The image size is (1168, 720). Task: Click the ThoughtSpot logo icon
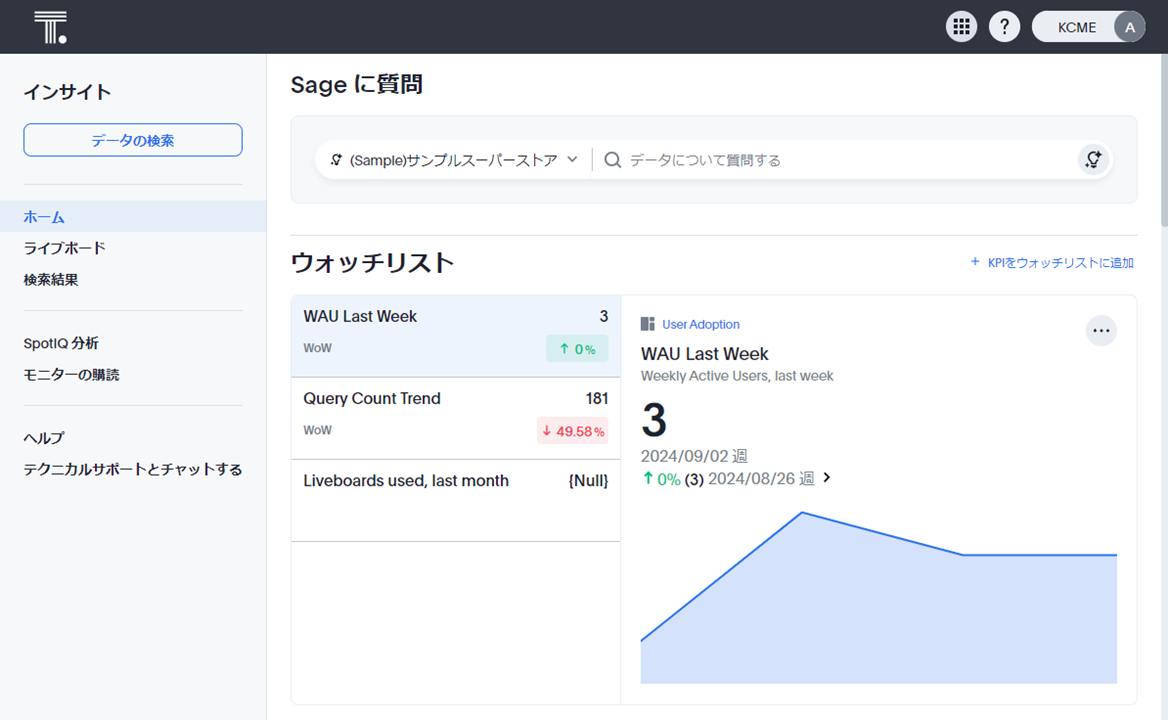pos(50,27)
